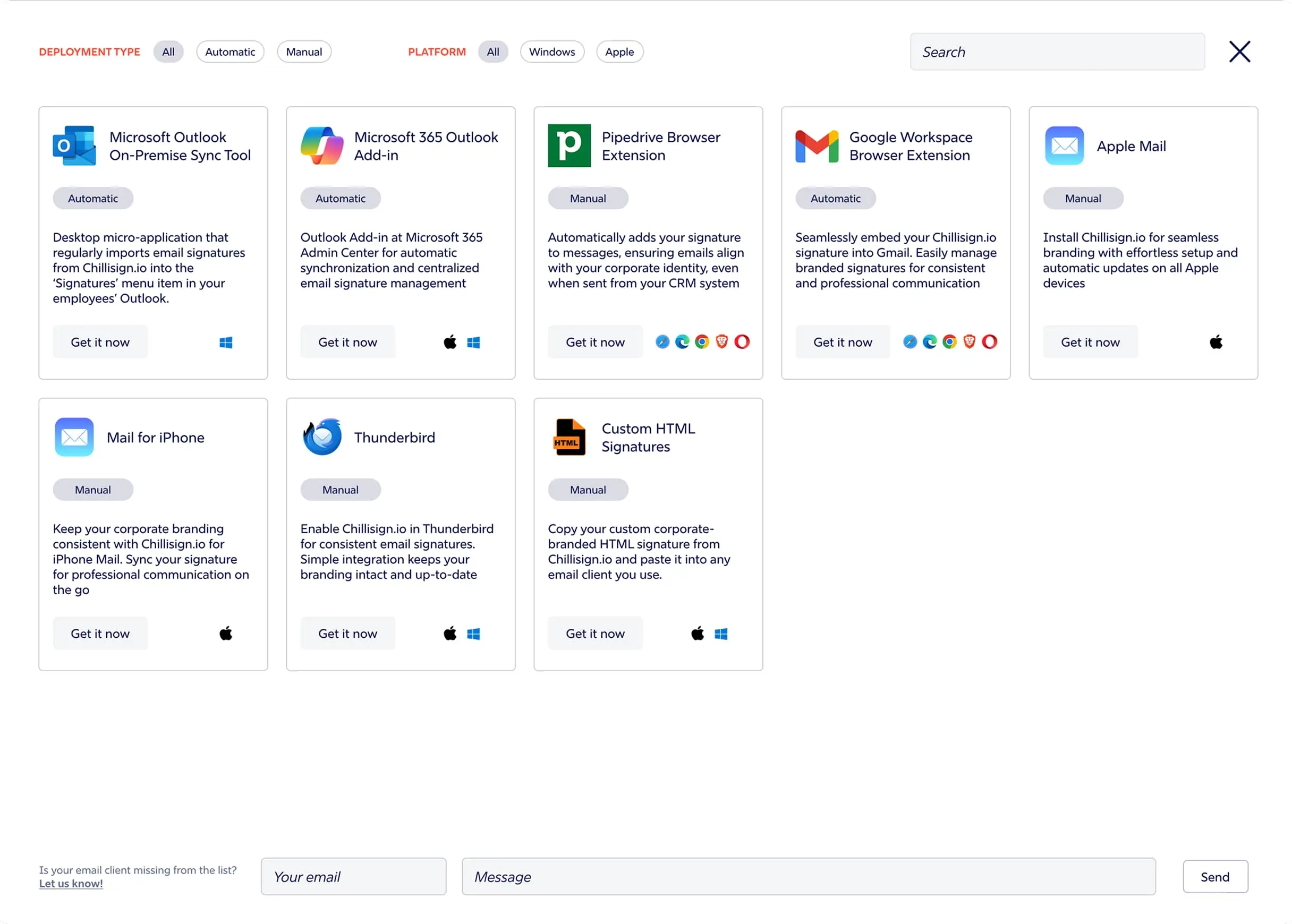Click the Microsoft Outlook logo icon
This screenshot has height=924, width=1292.
coord(74,146)
